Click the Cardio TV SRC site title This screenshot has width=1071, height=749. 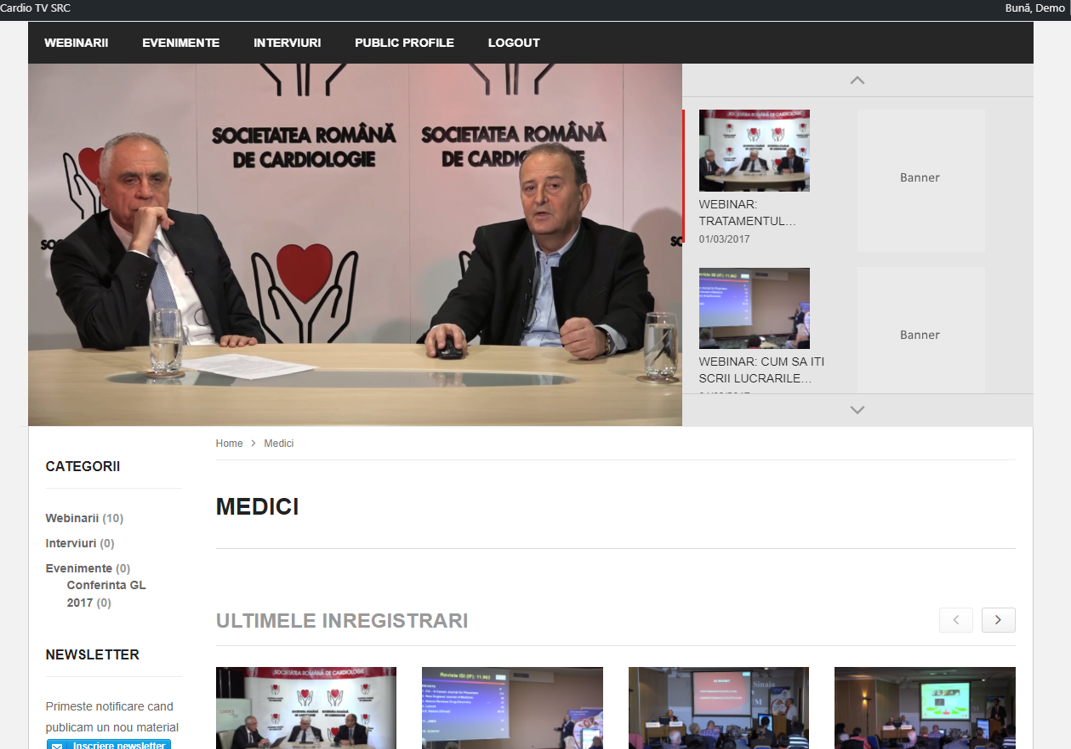(x=36, y=8)
